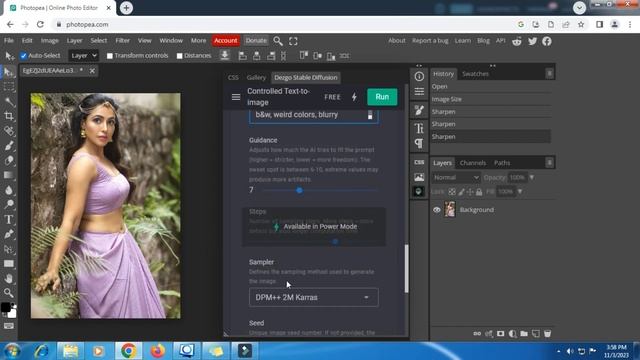Enable Transform controls checkbox
This screenshot has height=360, width=640.
110,56
